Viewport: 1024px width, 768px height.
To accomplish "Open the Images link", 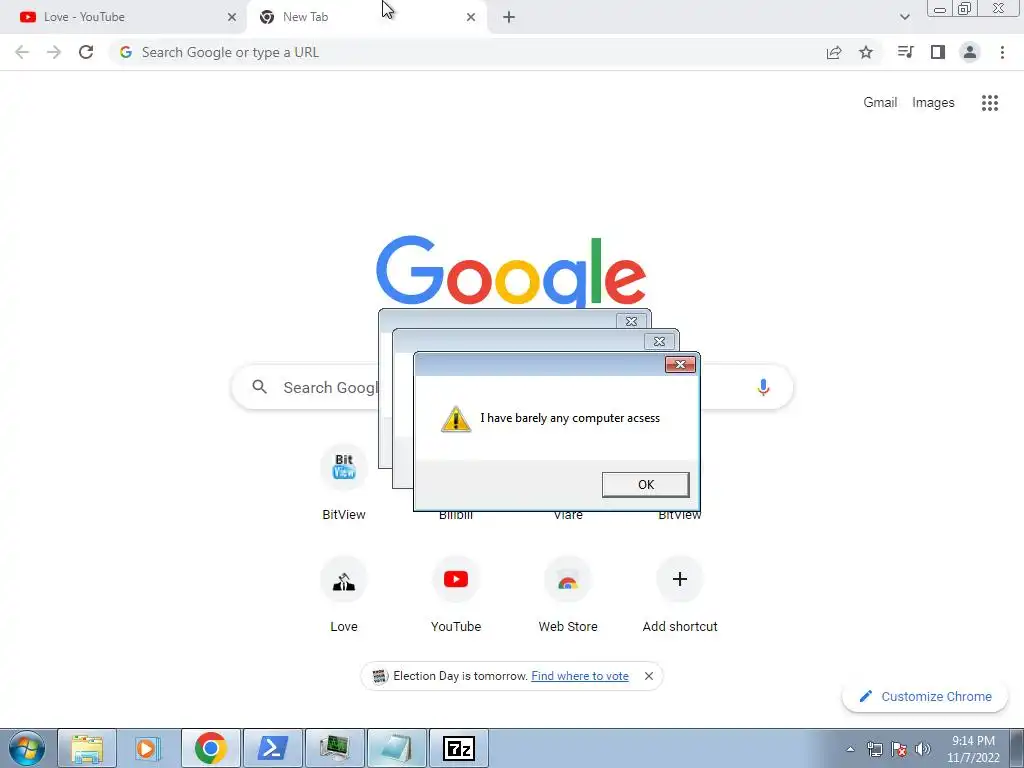I will coord(933,103).
